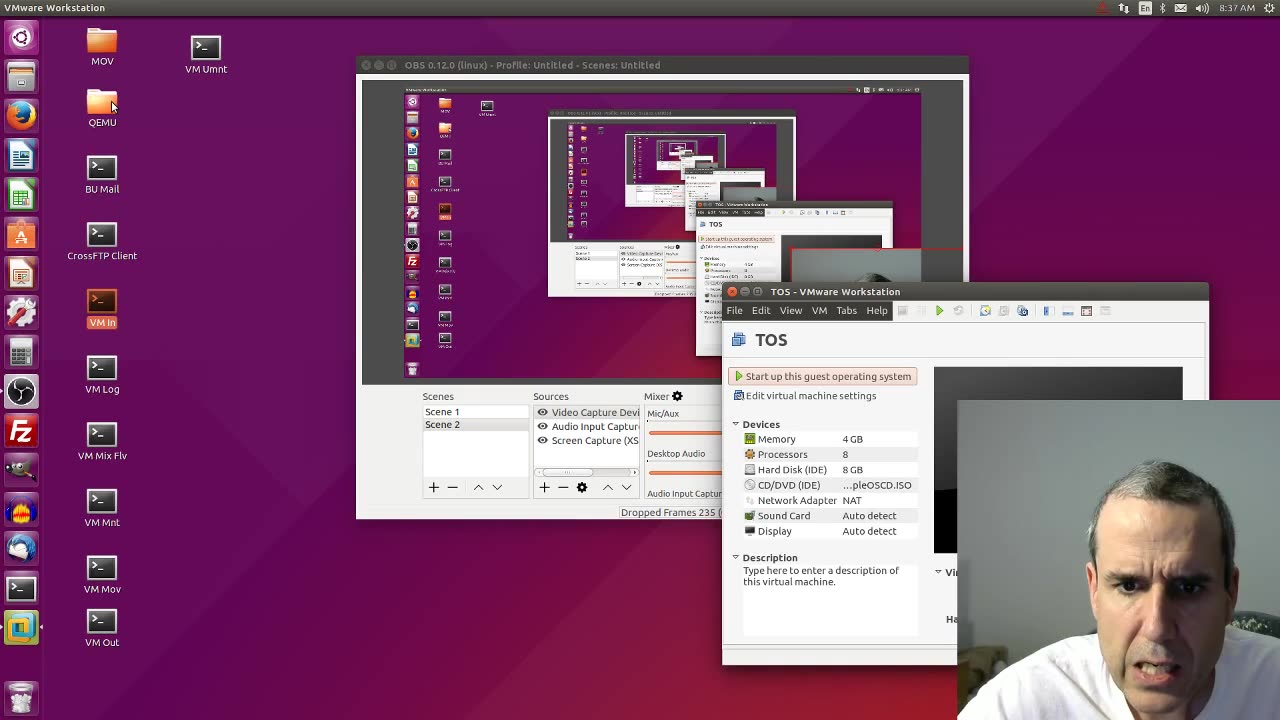
Task: Add a new scene with the Scenes plus icon
Action: coord(434,487)
